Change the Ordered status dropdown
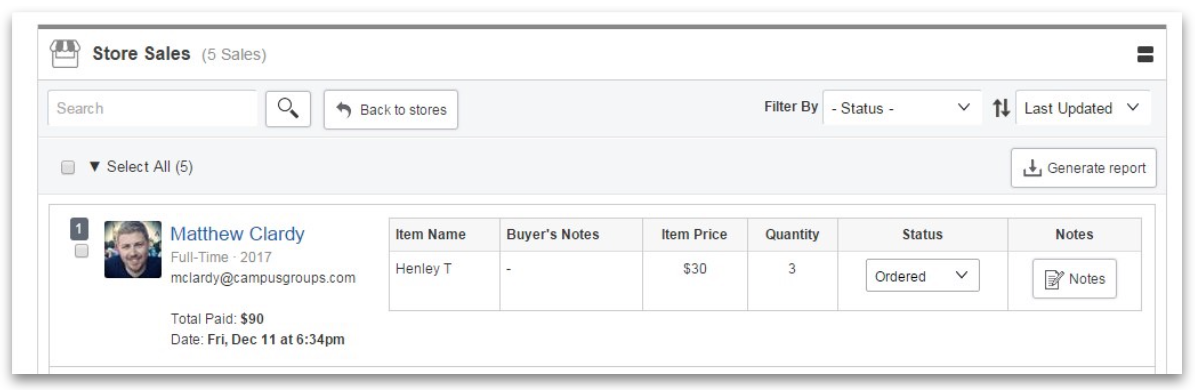The height and width of the screenshot is (390, 1198). point(922,276)
